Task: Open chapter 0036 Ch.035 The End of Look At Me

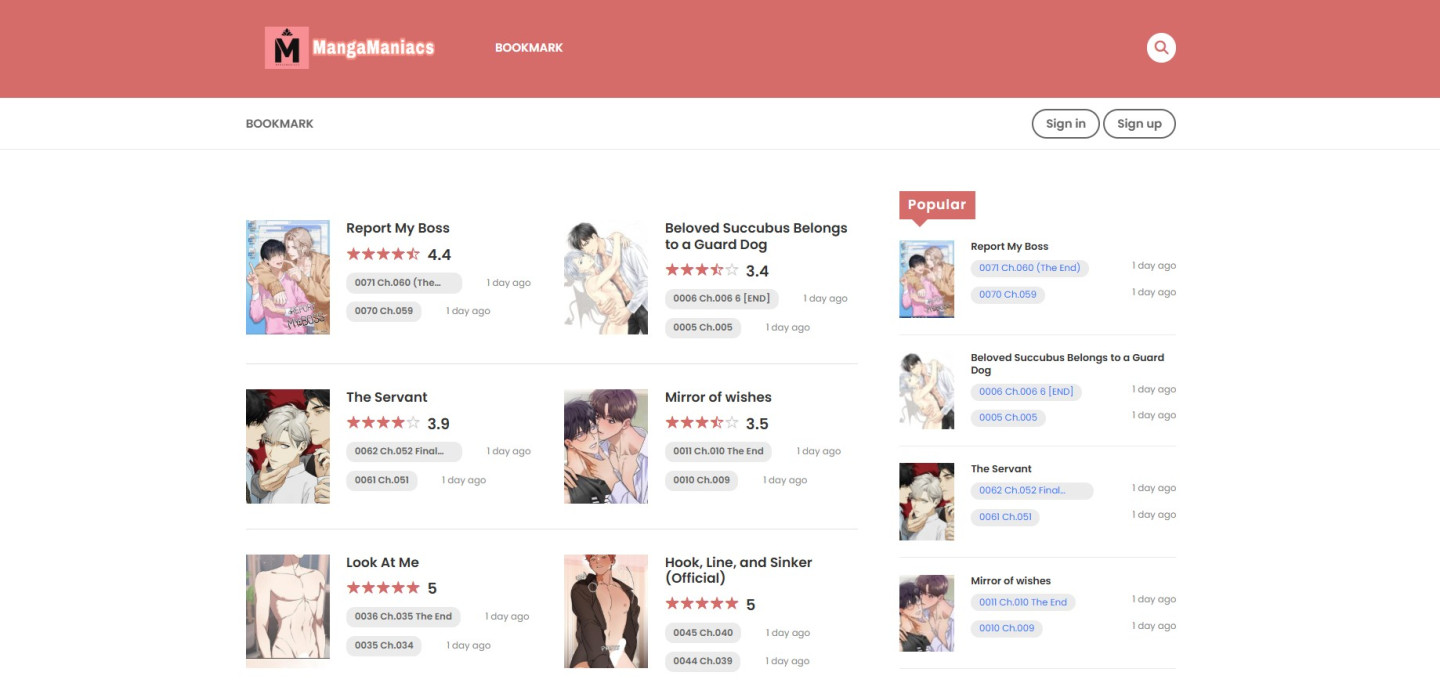Action: click(x=402, y=616)
